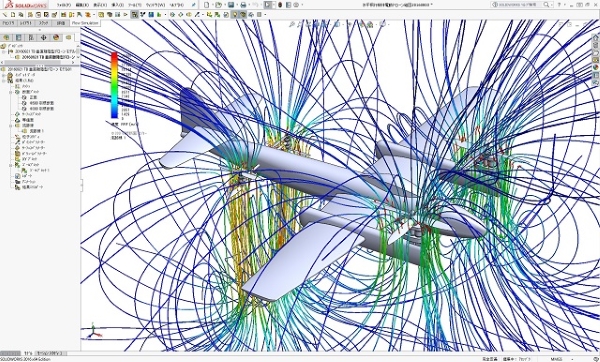Collapse the 断面プロット node in tree
This screenshot has width=600, height=362.
11,92
